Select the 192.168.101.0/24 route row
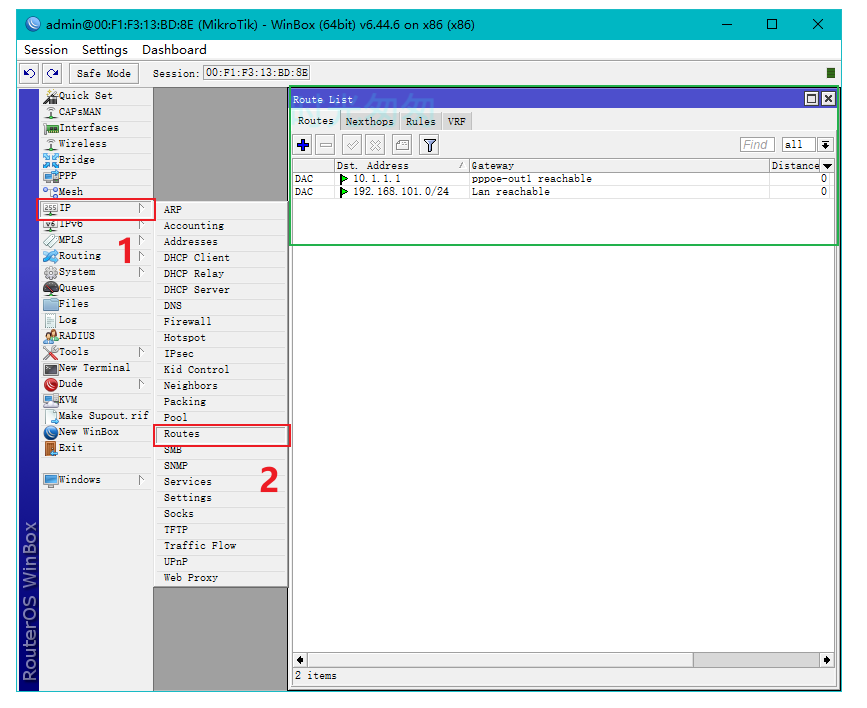 coord(561,191)
